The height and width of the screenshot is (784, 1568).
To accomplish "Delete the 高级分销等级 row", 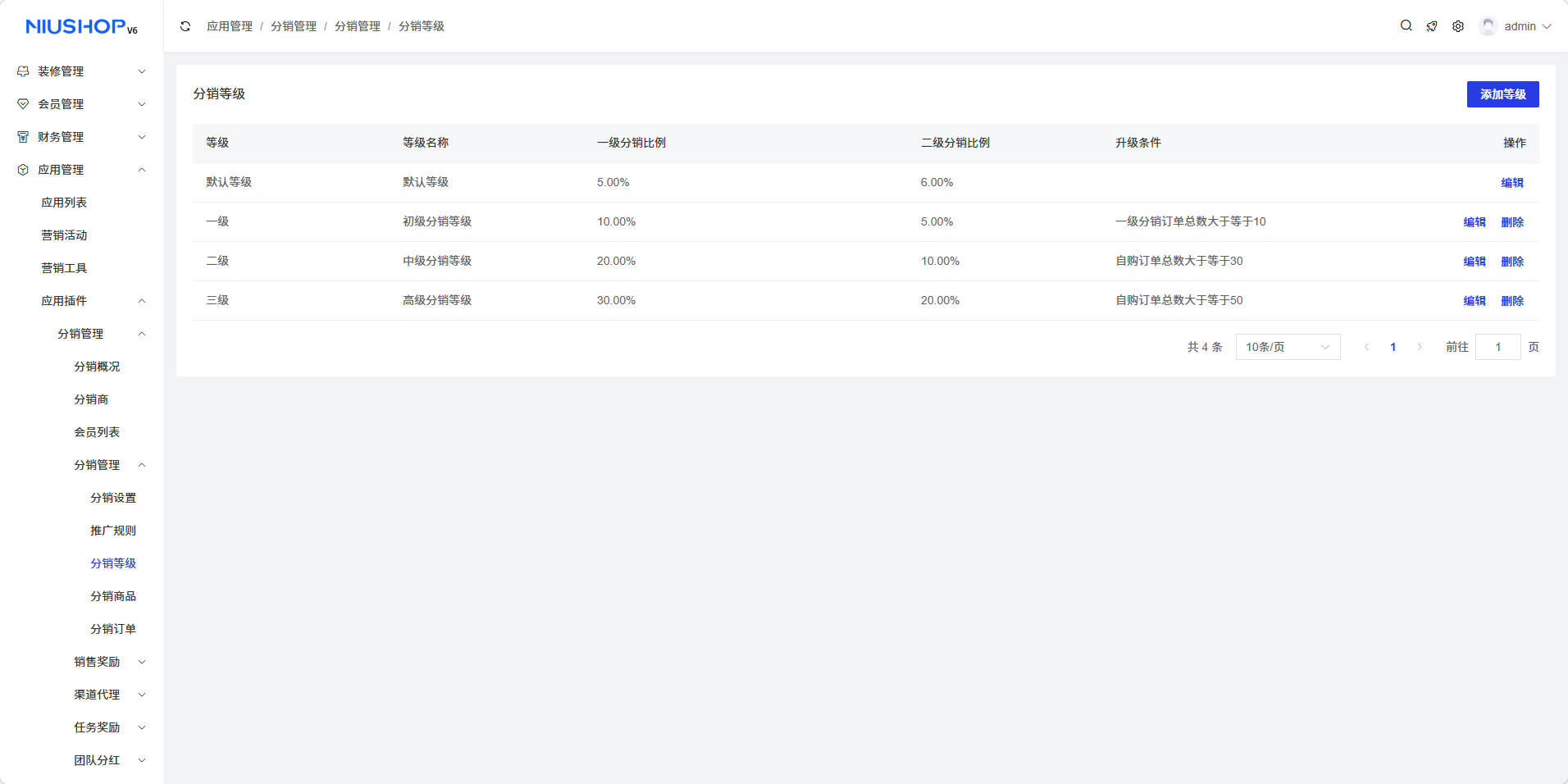I will click(1511, 301).
